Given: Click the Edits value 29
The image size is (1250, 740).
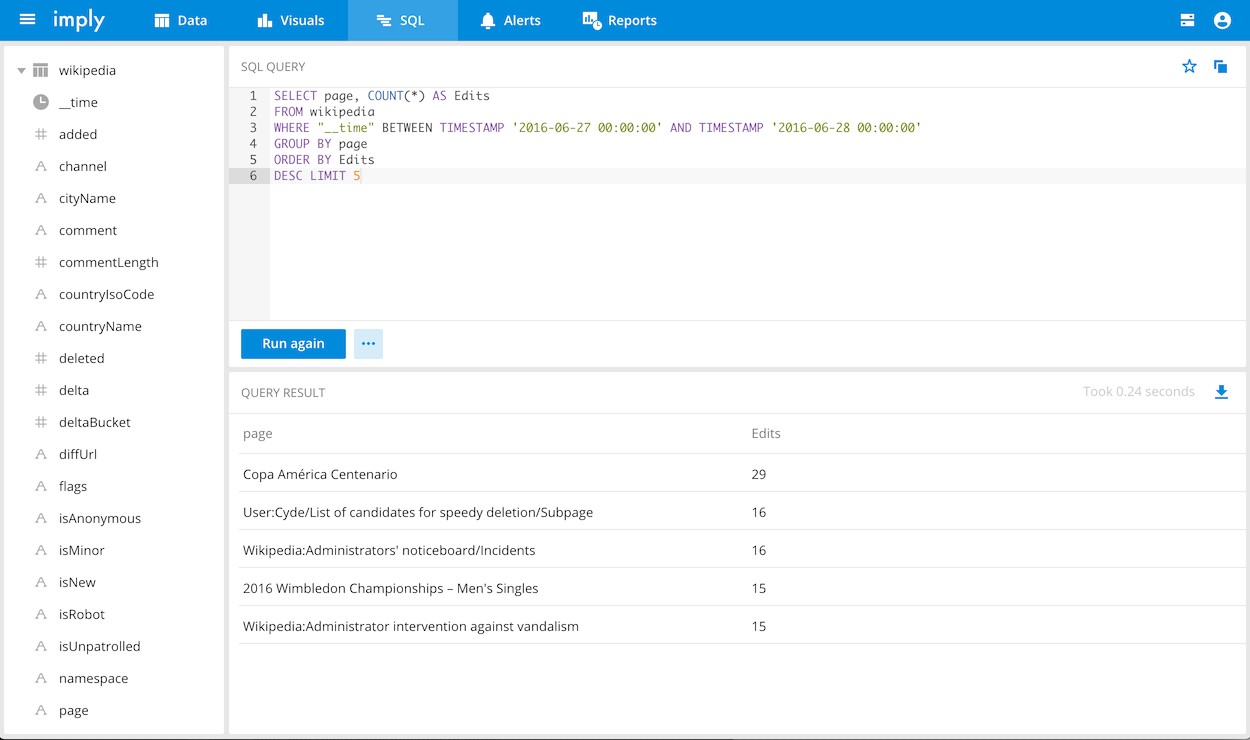Looking at the screenshot, I should pyautogui.click(x=759, y=475).
